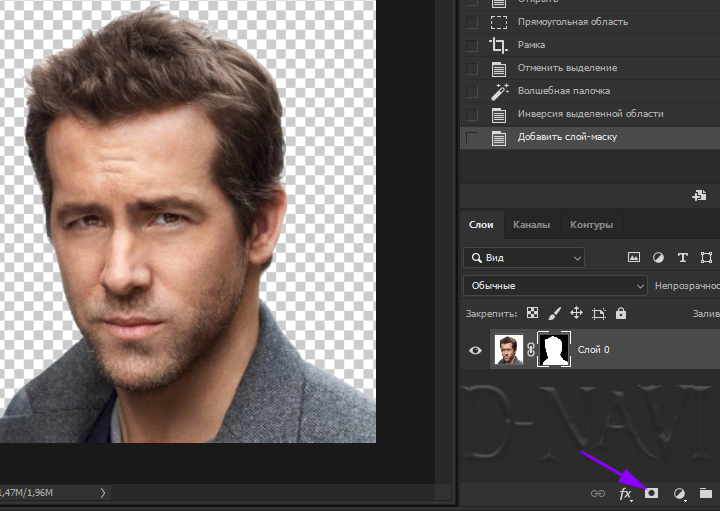Viewport: 720px width, 511px height.
Task: Expand the status bar info arrow
Action: tap(103, 493)
